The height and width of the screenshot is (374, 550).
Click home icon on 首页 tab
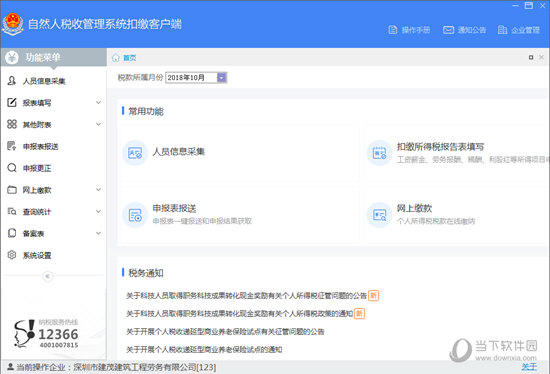point(116,58)
